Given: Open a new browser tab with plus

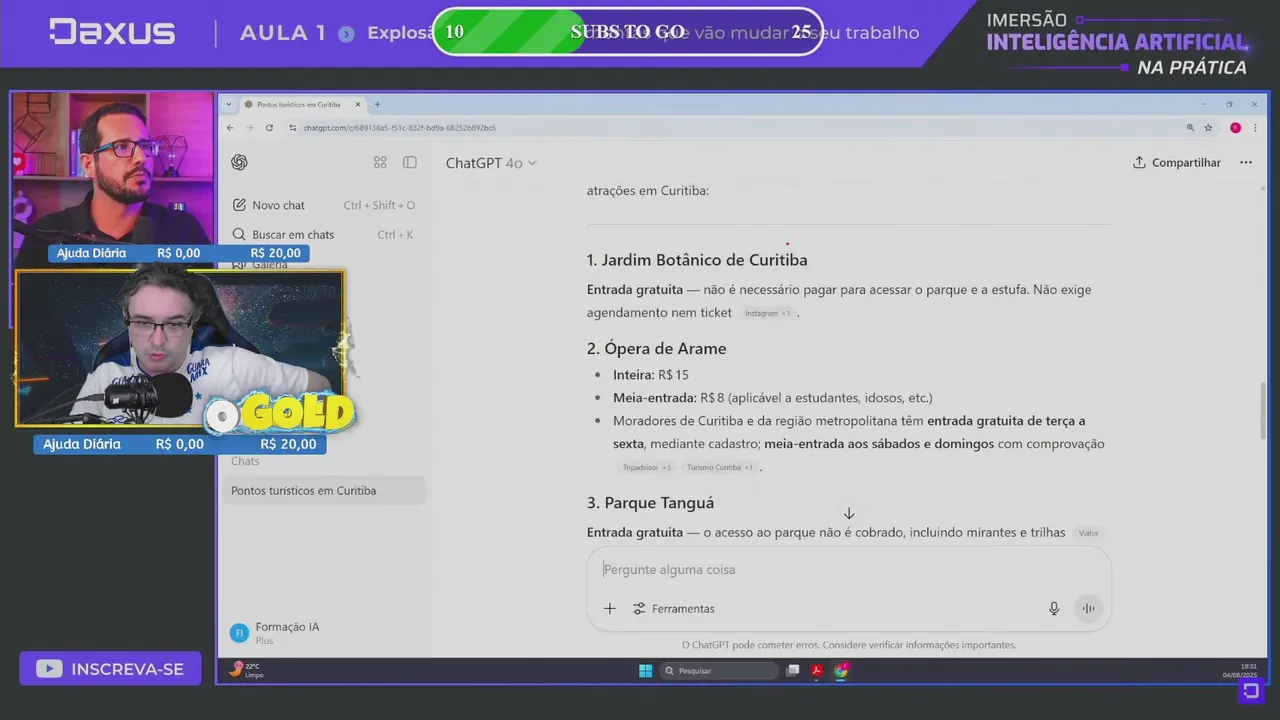Looking at the screenshot, I should [x=377, y=104].
